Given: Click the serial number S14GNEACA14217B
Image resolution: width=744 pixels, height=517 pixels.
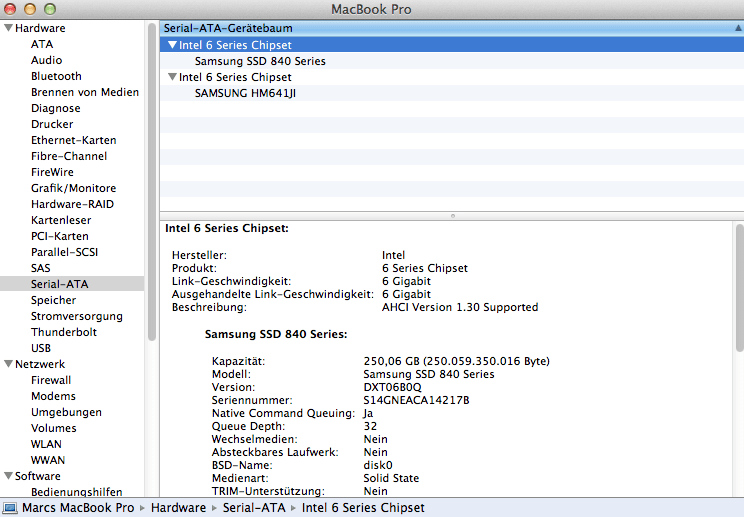Looking at the screenshot, I should click(416, 400).
